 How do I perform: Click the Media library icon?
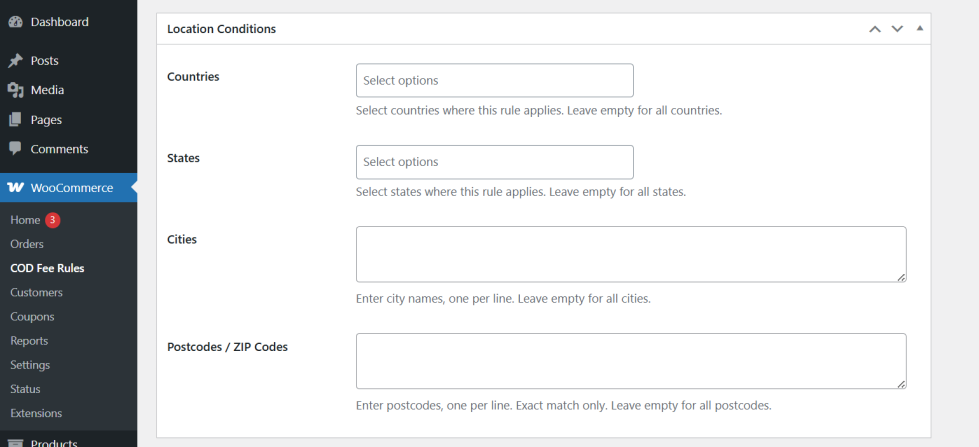tap(15, 90)
